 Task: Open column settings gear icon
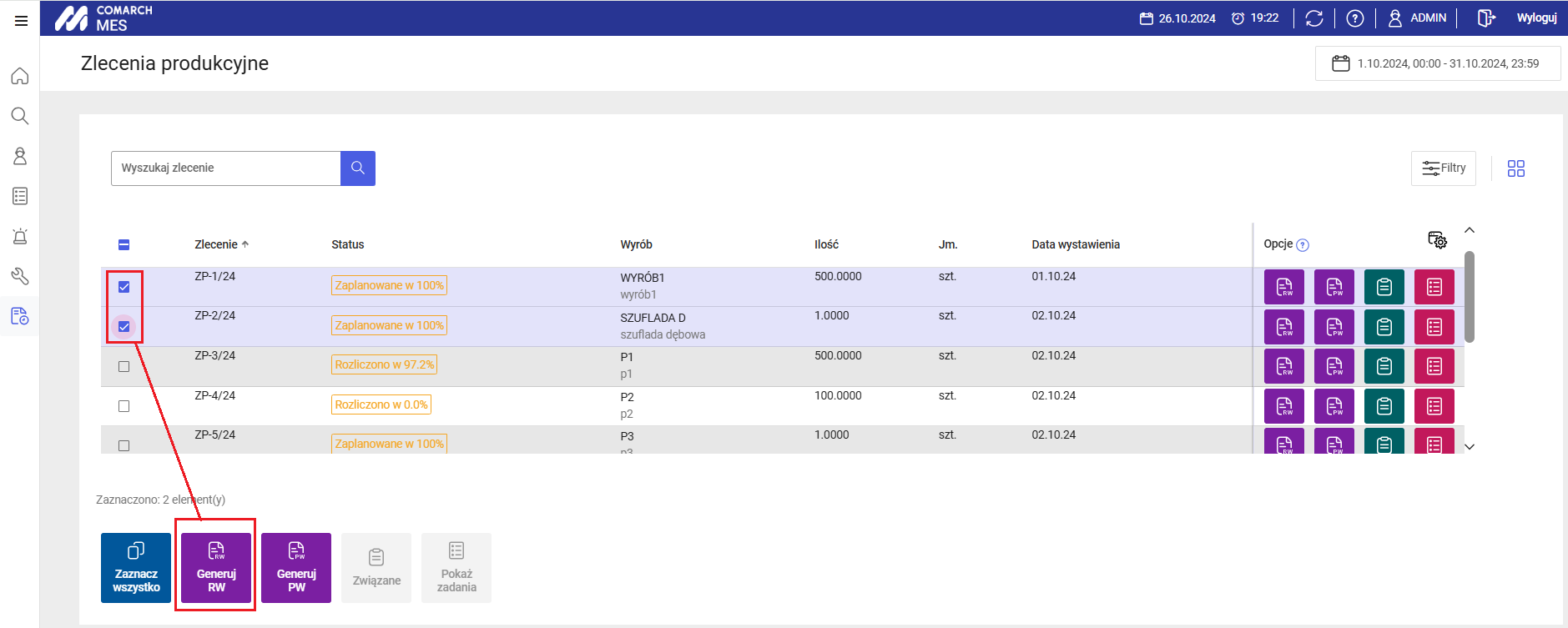tap(1437, 240)
